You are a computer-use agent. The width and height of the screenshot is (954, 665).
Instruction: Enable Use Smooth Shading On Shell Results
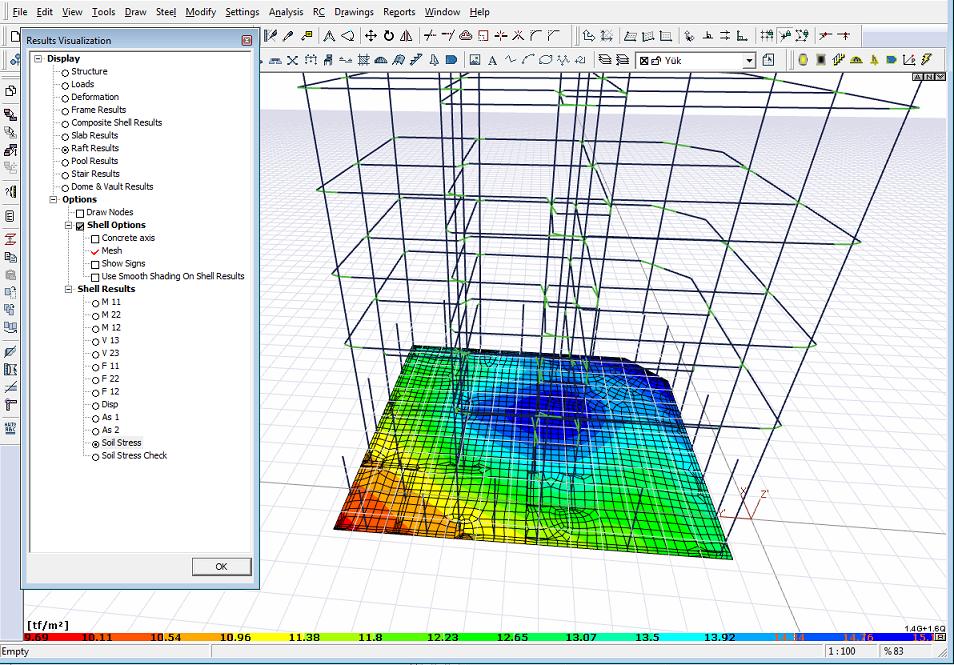tap(95, 277)
